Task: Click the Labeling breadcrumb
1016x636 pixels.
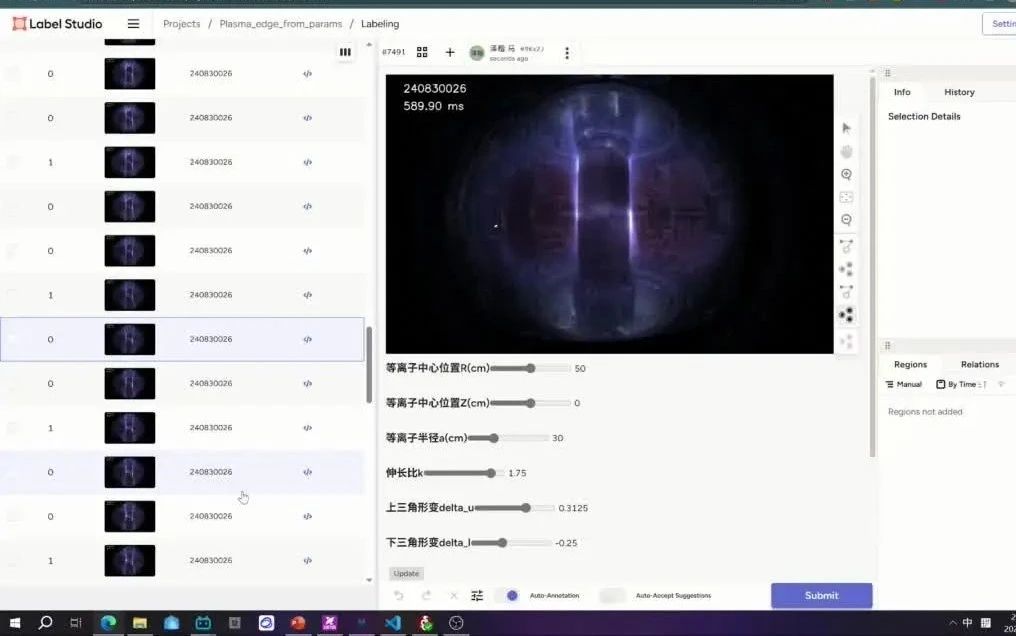Action: (380, 24)
